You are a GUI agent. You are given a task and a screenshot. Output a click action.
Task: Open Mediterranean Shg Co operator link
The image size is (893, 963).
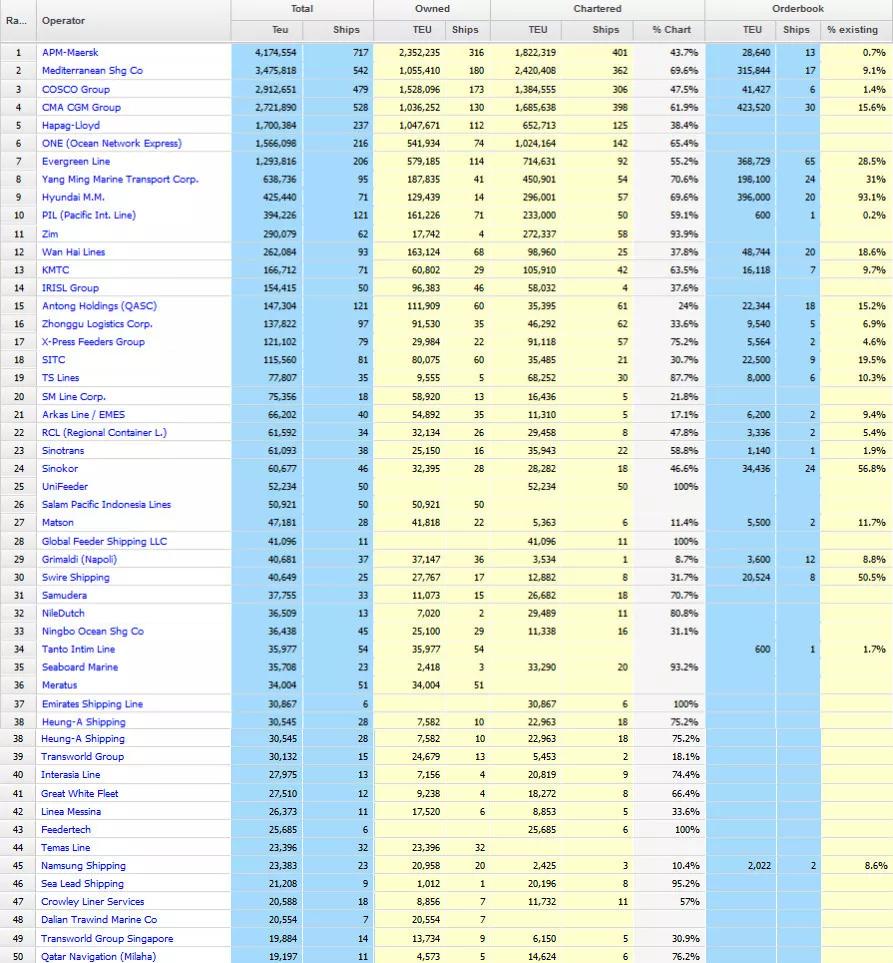(x=92, y=71)
